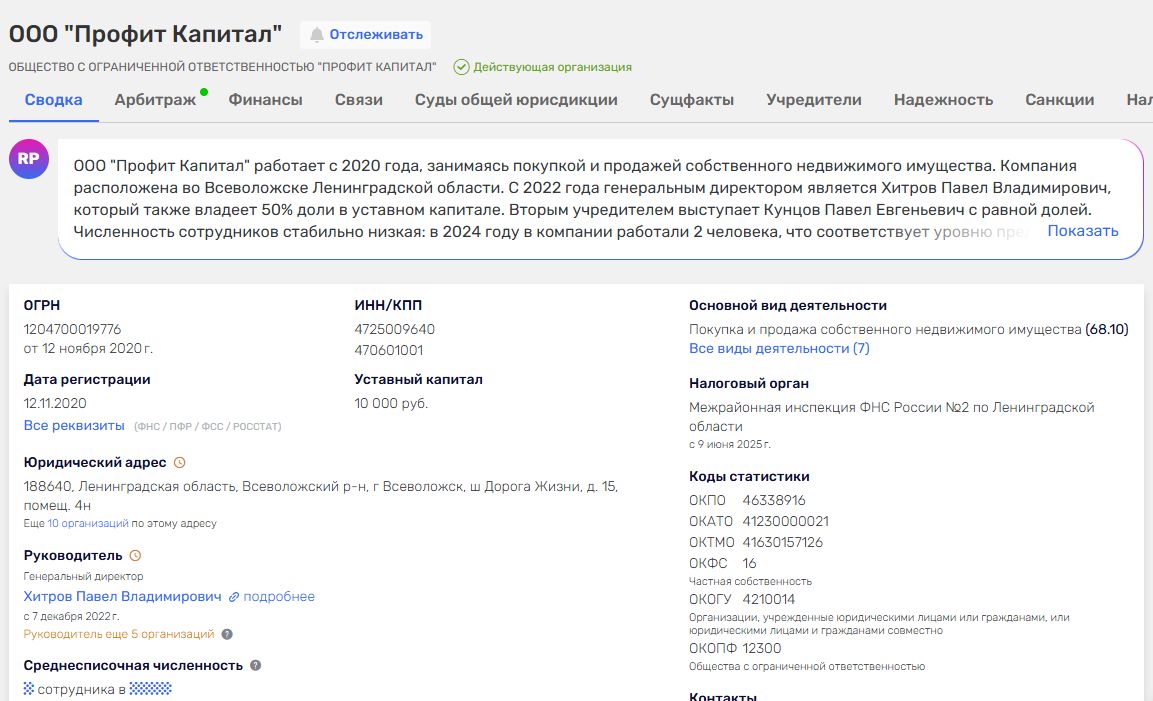Image resolution: width=1153 pixels, height=701 pixels.
Task: Click ОКОПФ code 12300
Action: point(762,649)
